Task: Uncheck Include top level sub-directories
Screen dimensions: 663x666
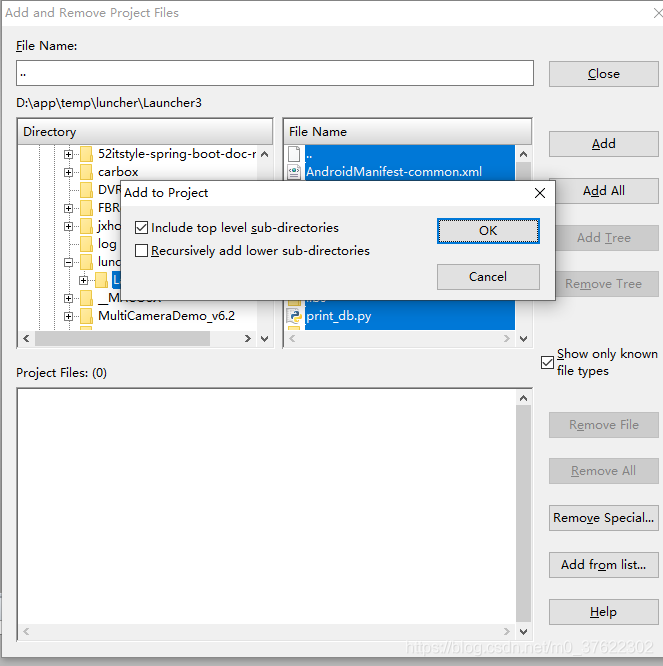Action: point(141,228)
